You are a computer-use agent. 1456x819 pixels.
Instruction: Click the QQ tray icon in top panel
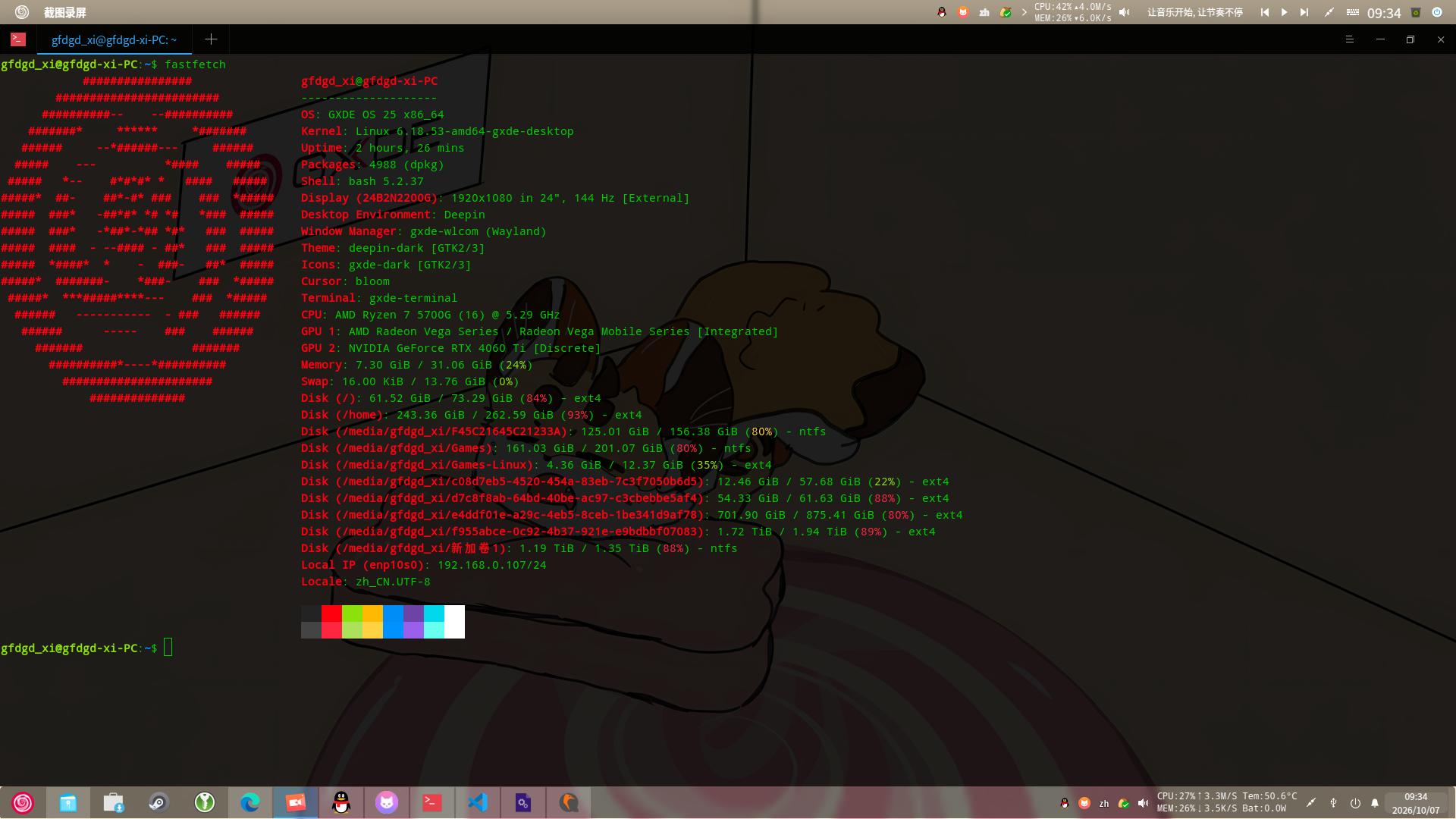942,12
